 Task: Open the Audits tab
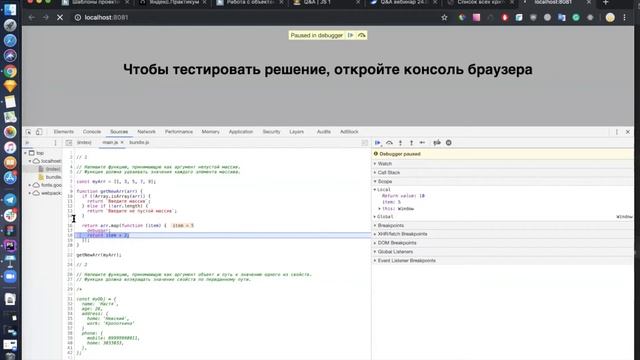pyautogui.click(x=324, y=132)
